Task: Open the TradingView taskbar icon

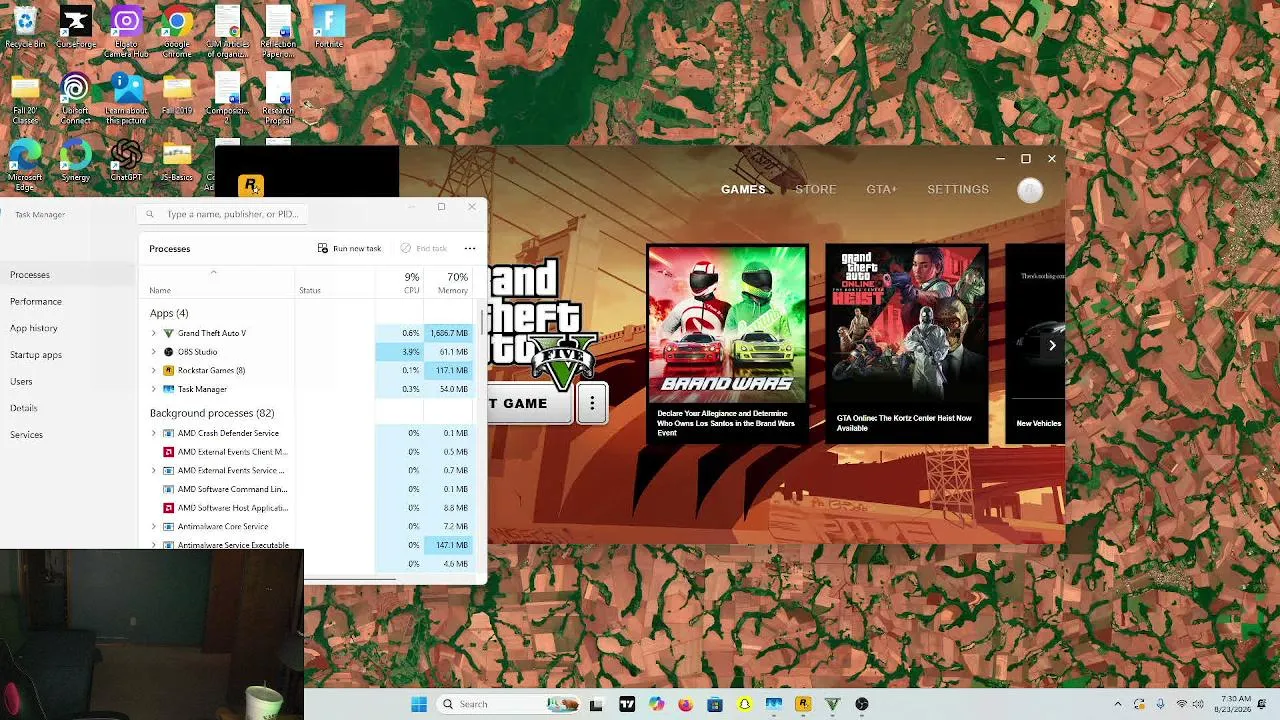Action: click(627, 704)
